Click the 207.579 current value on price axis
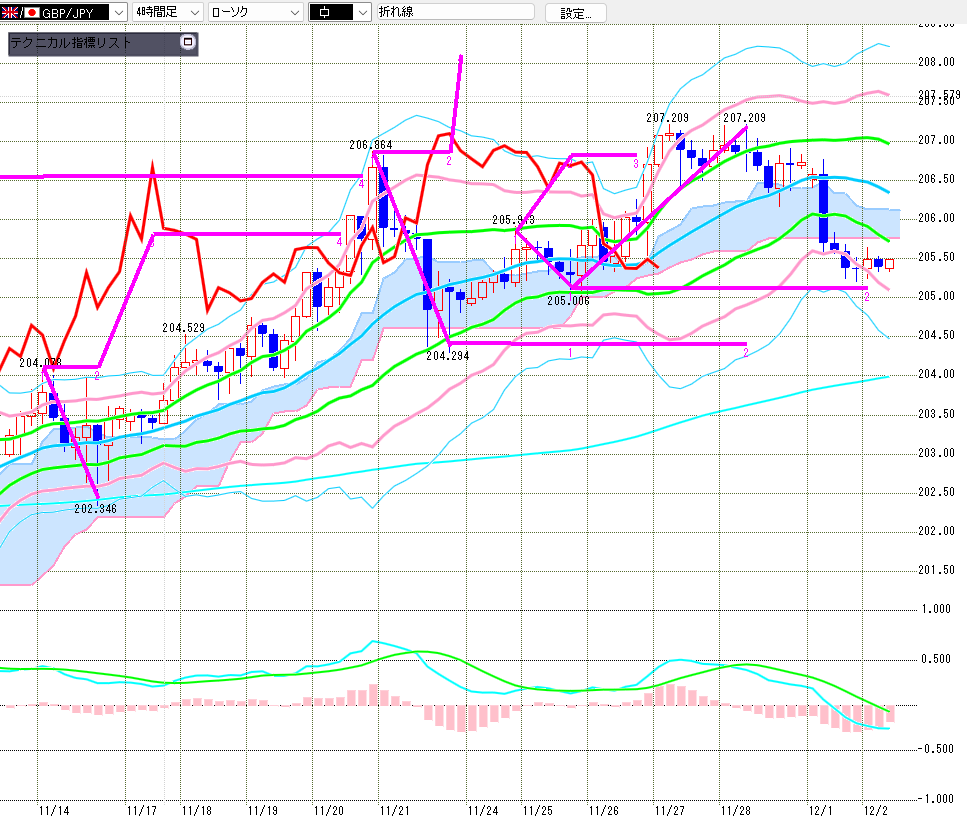Image resolution: width=967 pixels, height=821 pixels. click(x=938, y=94)
